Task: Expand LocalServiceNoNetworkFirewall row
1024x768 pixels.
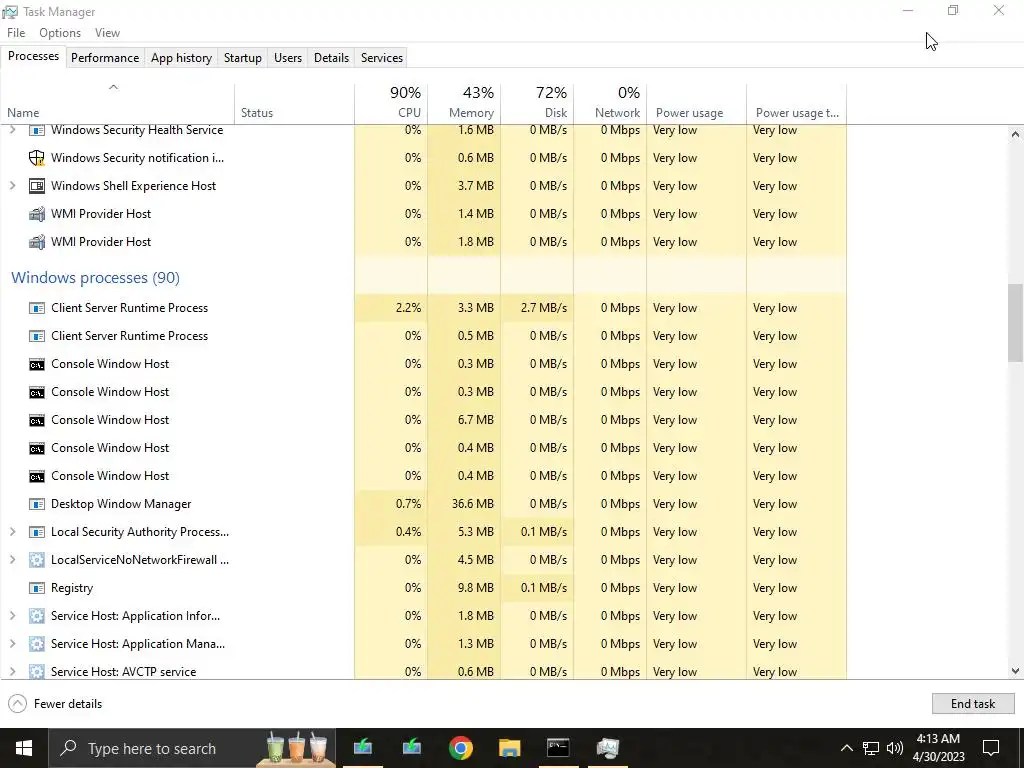Action: [x=12, y=560]
